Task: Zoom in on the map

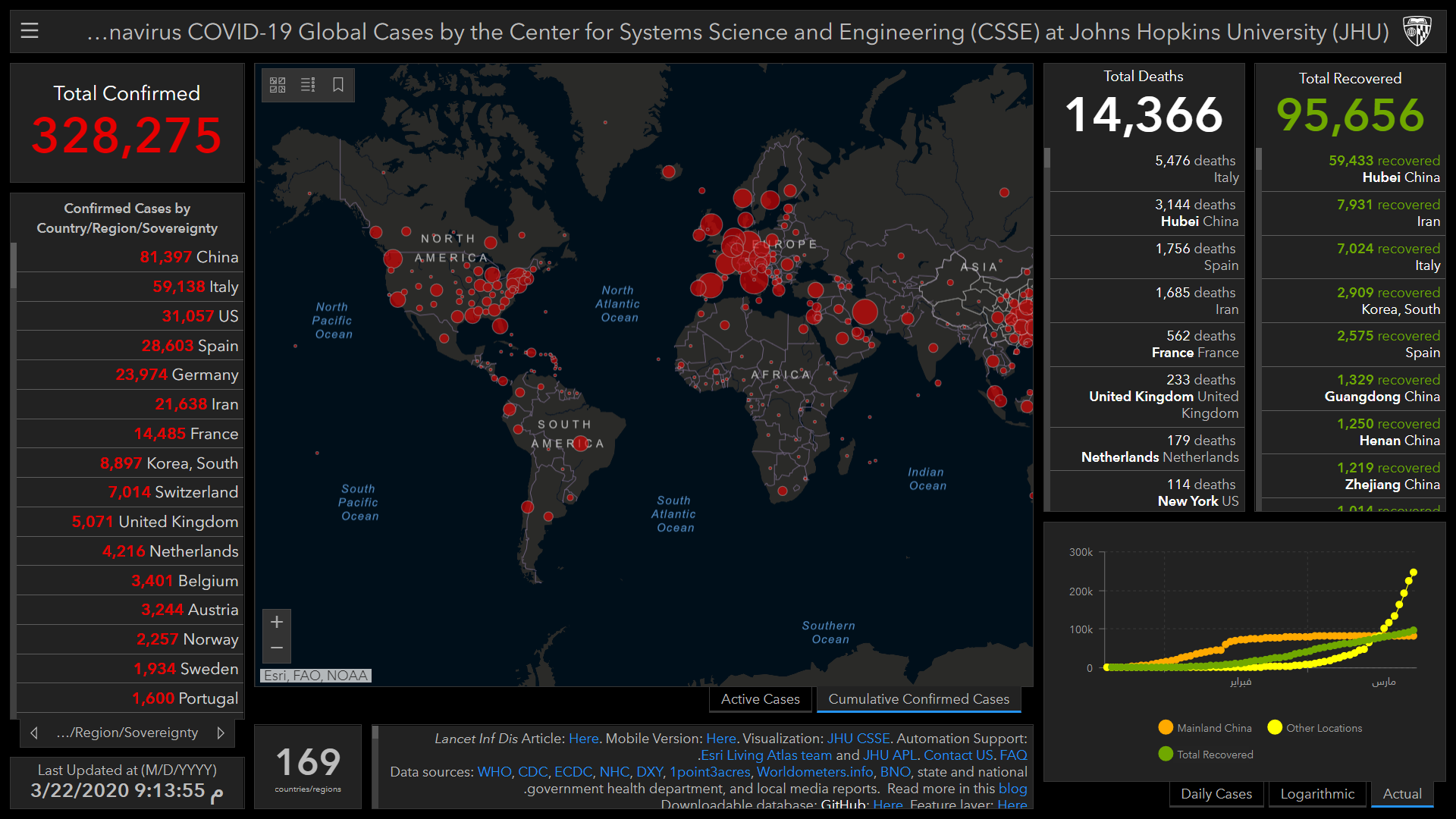Action: 277,622
